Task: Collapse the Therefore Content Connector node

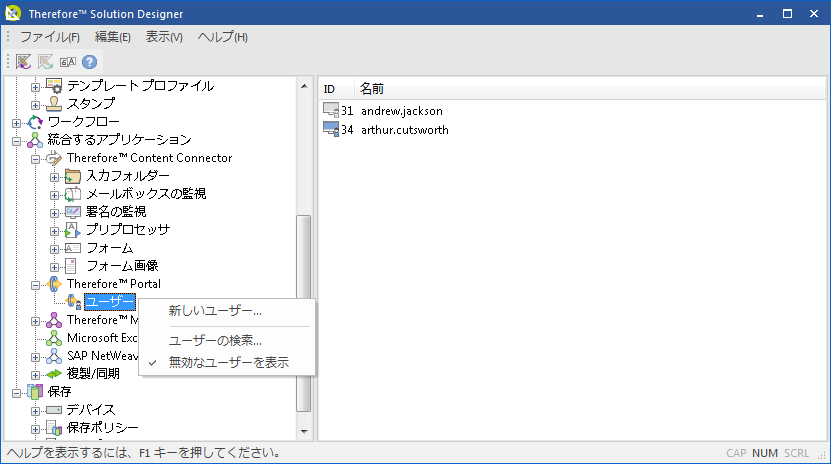Action: [35, 159]
